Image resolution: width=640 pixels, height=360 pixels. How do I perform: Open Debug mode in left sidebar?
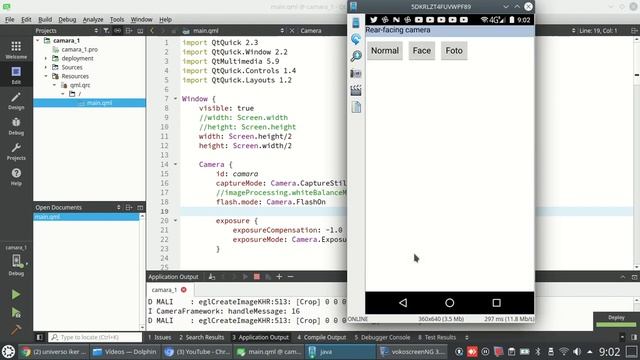pyautogui.click(x=16, y=126)
